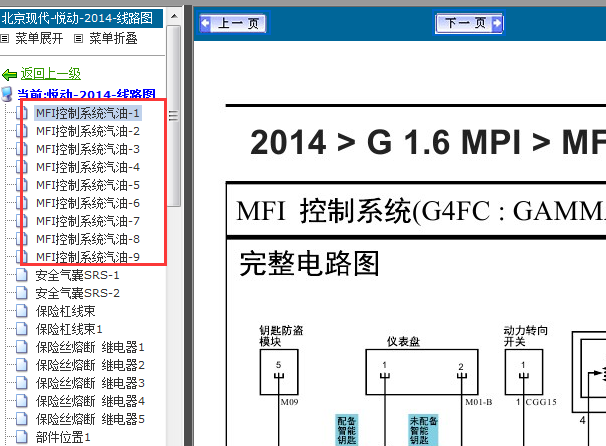606x446 pixels.
Task: Open 保险丝熔断 继电器2 page
Action: 90,365
